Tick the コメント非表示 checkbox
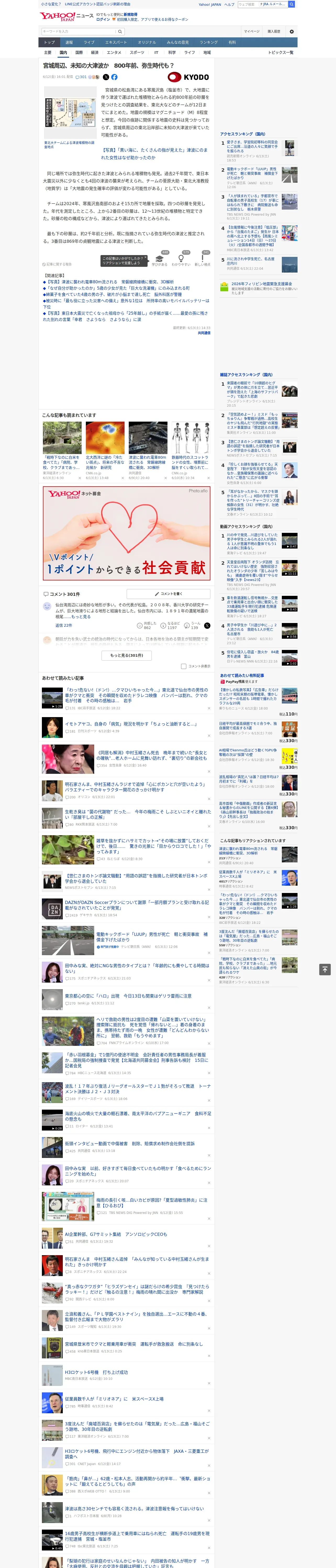Image resolution: width=336 pixels, height=1568 pixels. 183,666
